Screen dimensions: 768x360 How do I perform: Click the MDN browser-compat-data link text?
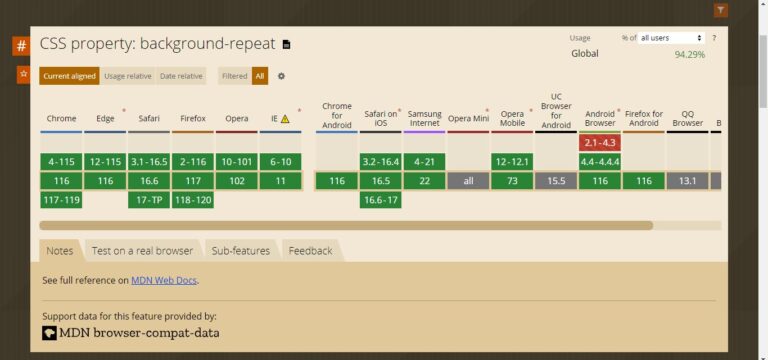click(x=139, y=333)
